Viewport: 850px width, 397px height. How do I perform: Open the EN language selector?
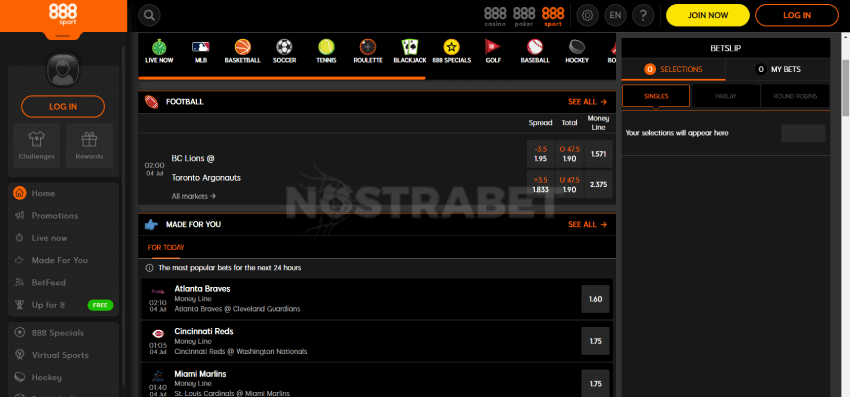[x=615, y=15]
